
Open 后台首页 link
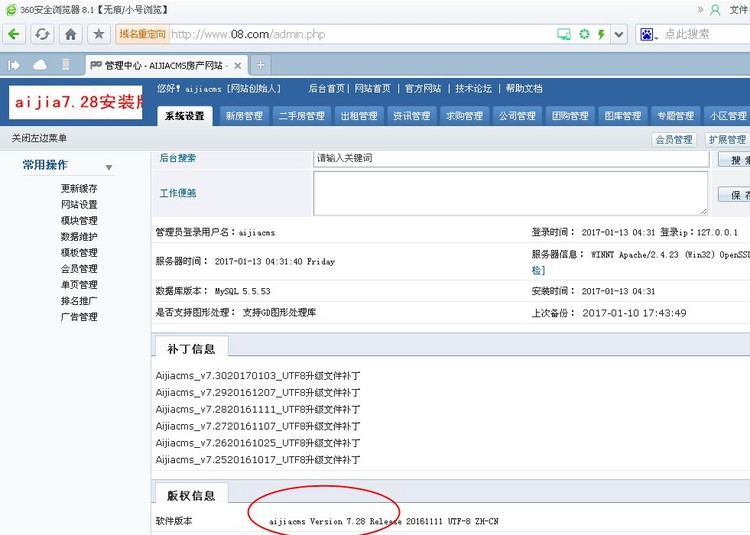(x=327, y=88)
